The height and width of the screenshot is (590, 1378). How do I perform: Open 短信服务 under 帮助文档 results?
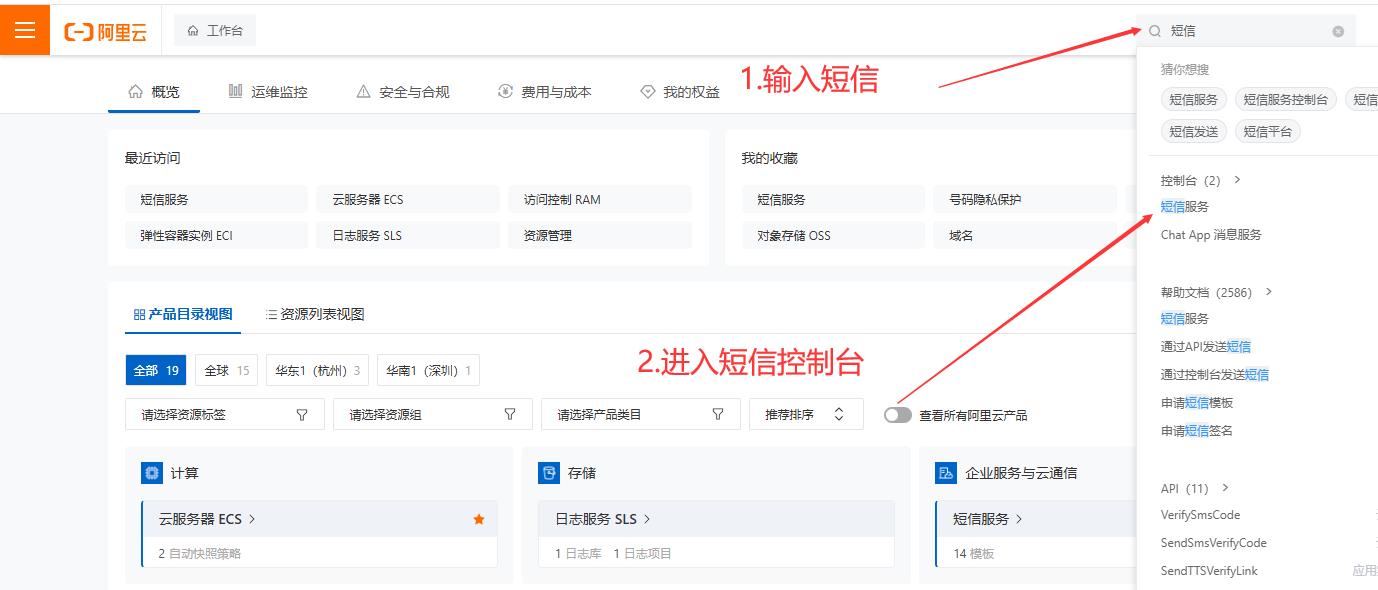click(1185, 319)
